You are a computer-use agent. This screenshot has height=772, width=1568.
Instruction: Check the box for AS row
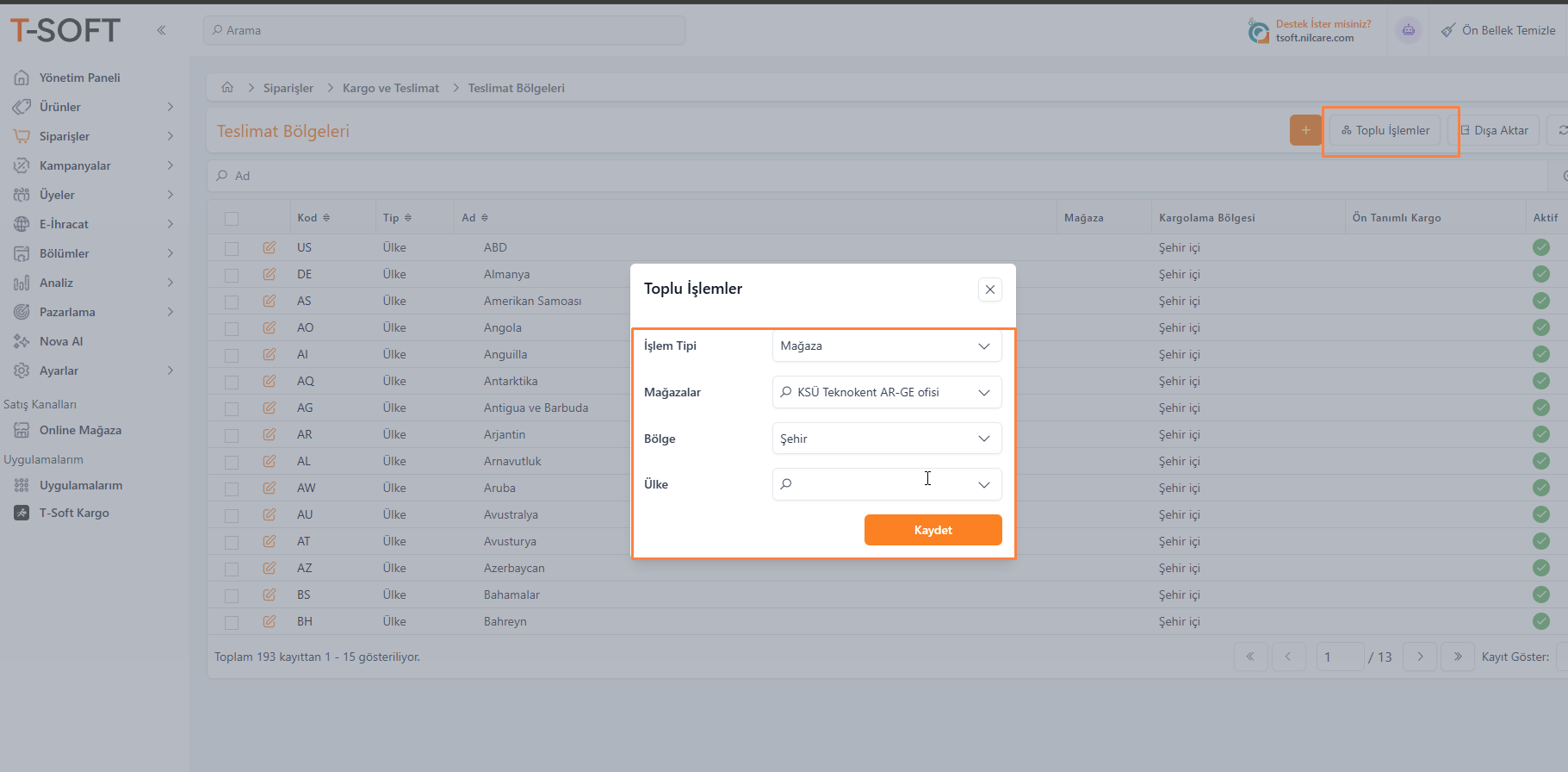point(232,302)
